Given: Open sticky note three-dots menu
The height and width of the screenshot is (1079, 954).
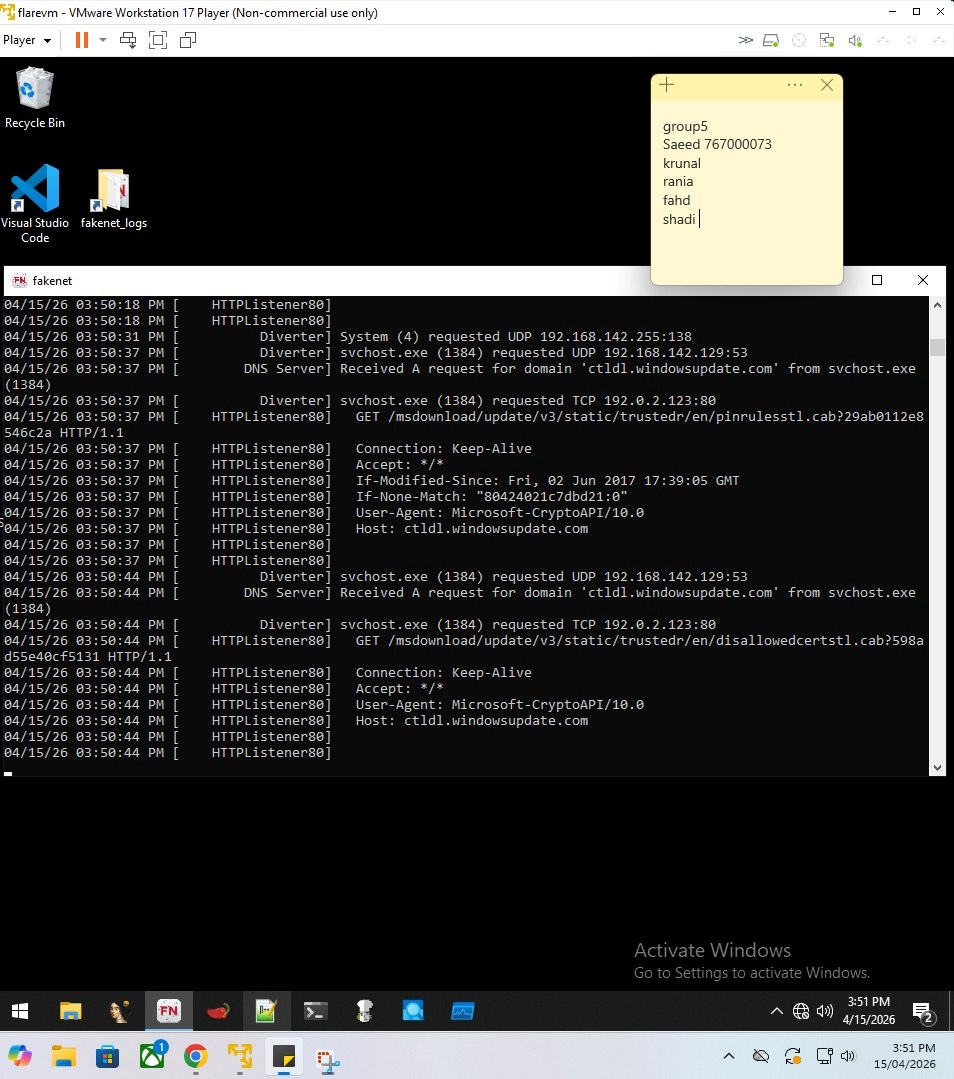Looking at the screenshot, I should pyautogui.click(x=795, y=85).
